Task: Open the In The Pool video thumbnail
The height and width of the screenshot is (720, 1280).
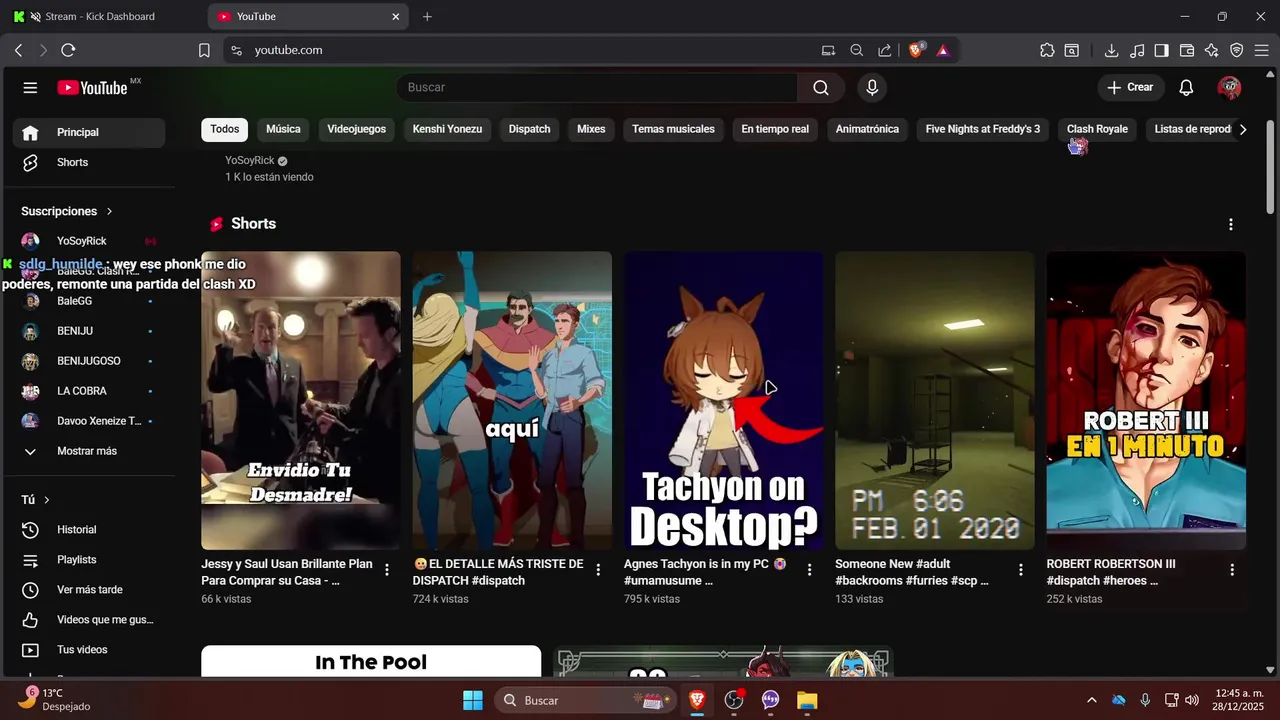Action: tap(371, 661)
